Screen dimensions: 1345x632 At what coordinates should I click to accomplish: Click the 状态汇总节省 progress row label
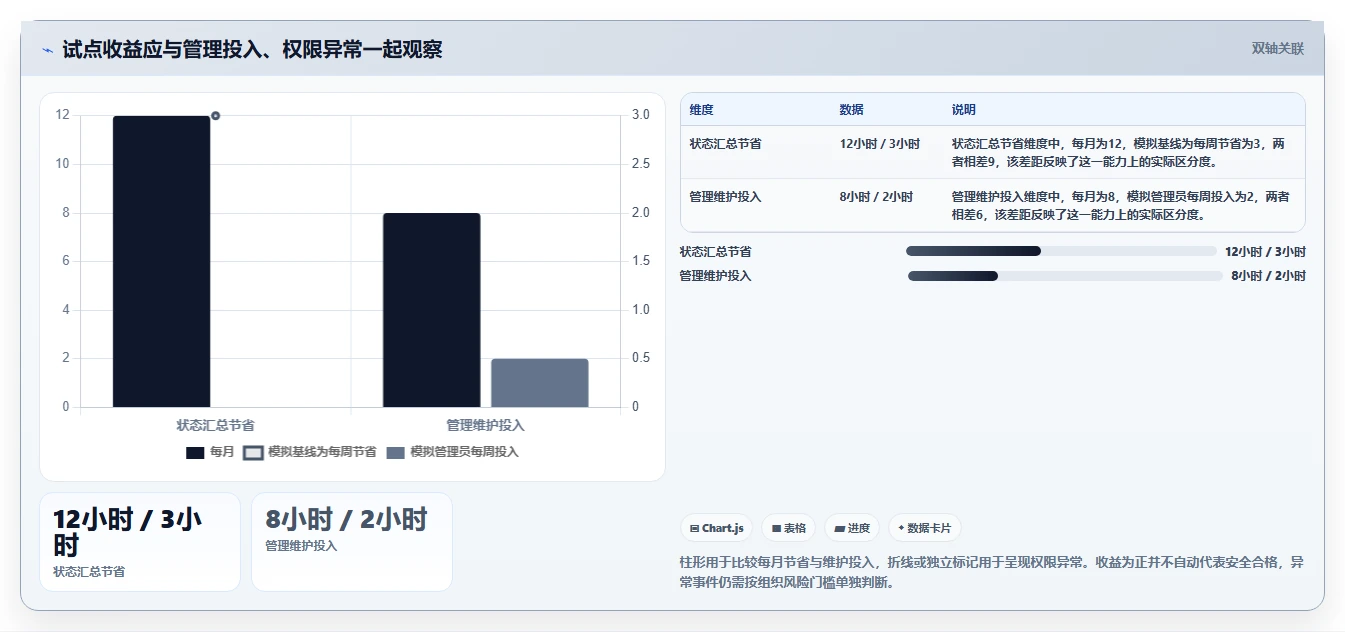tap(716, 252)
